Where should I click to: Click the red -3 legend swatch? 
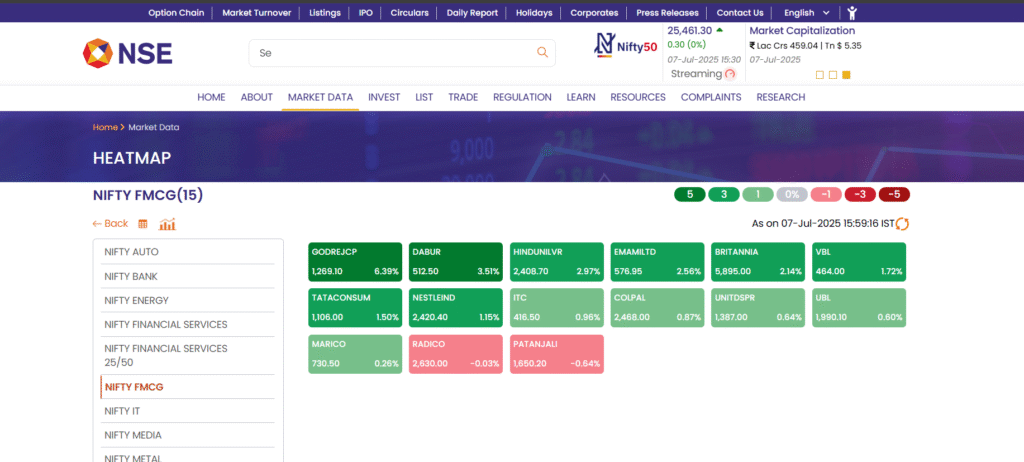click(x=860, y=195)
